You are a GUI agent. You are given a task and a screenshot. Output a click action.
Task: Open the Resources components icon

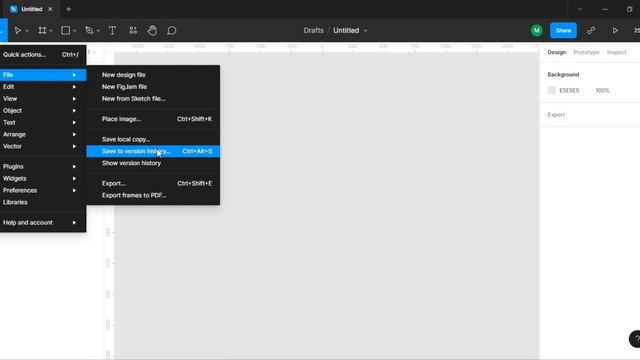[133, 31]
